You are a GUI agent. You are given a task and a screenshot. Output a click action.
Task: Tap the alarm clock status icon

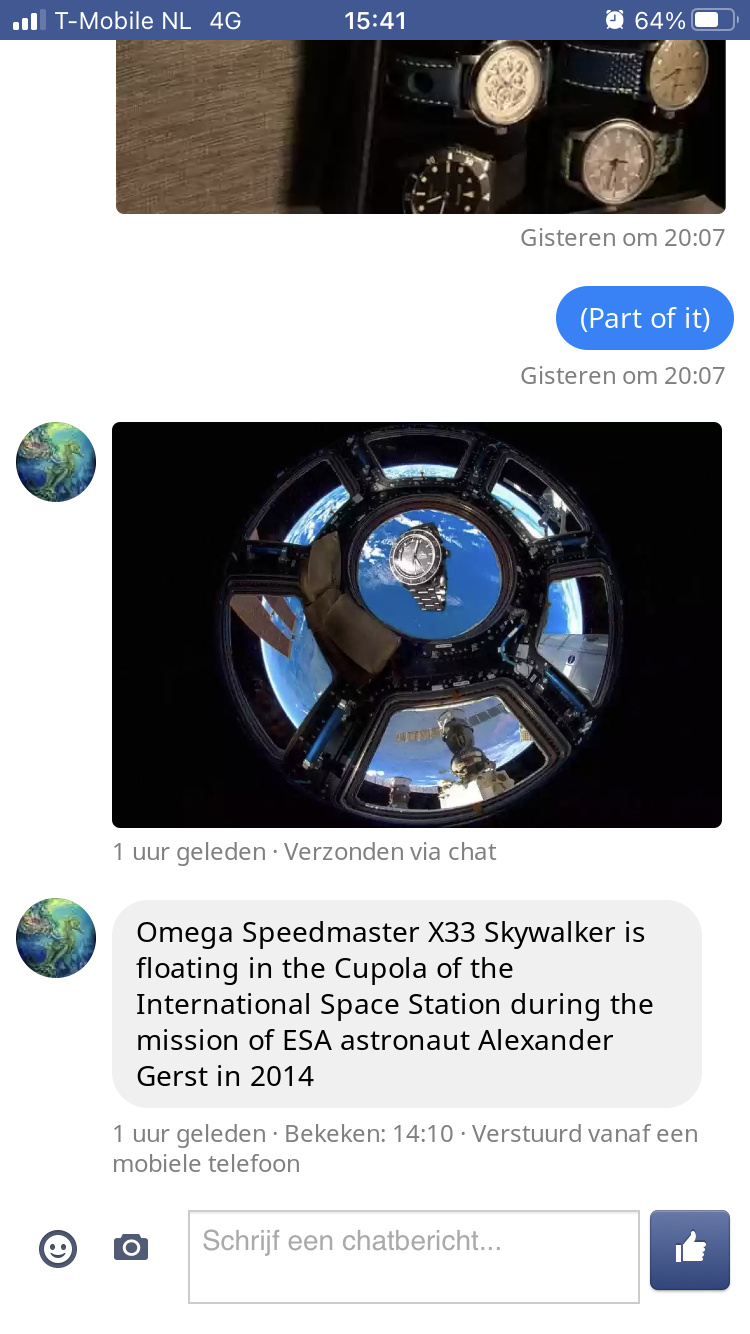point(614,20)
